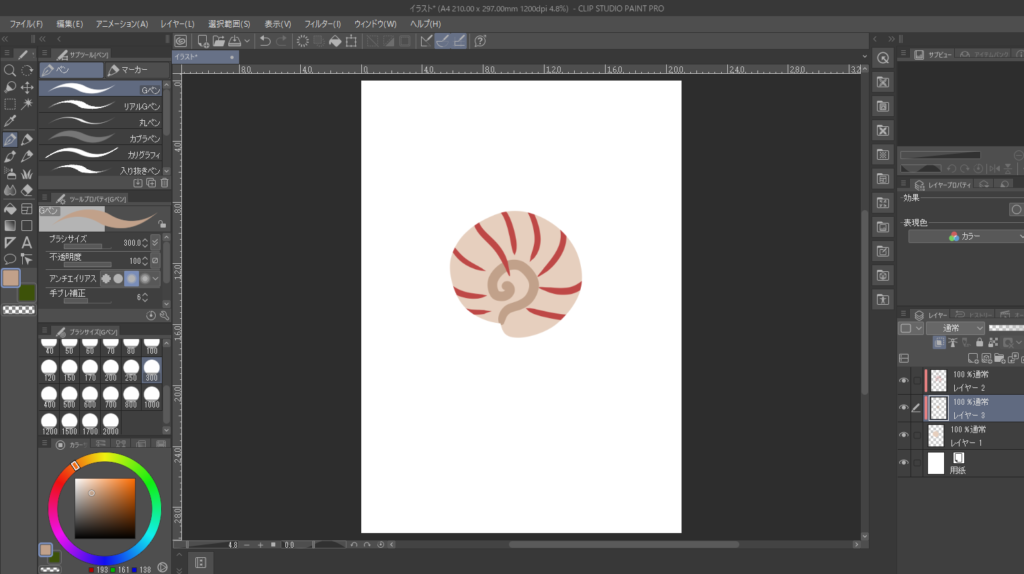
Task: Hide レイヤー 2 with its eye icon
Action: (x=904, y=381)
